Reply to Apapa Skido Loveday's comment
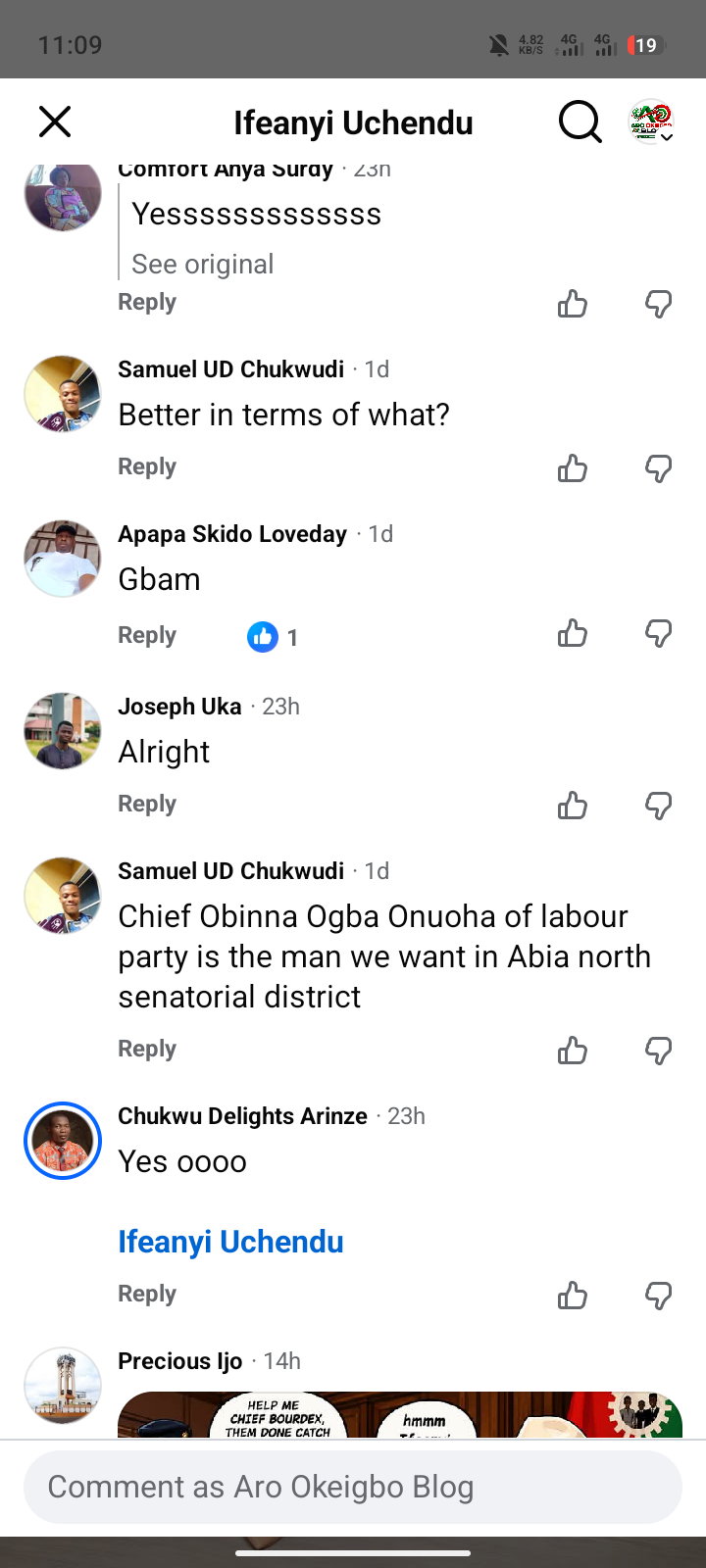The height and width of the screenshot is (1568, 706). [x=147, y=635]
